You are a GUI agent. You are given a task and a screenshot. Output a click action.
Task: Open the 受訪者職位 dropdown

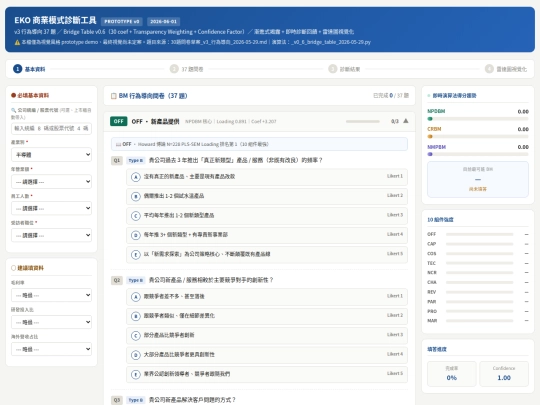[x=51, y=235]
